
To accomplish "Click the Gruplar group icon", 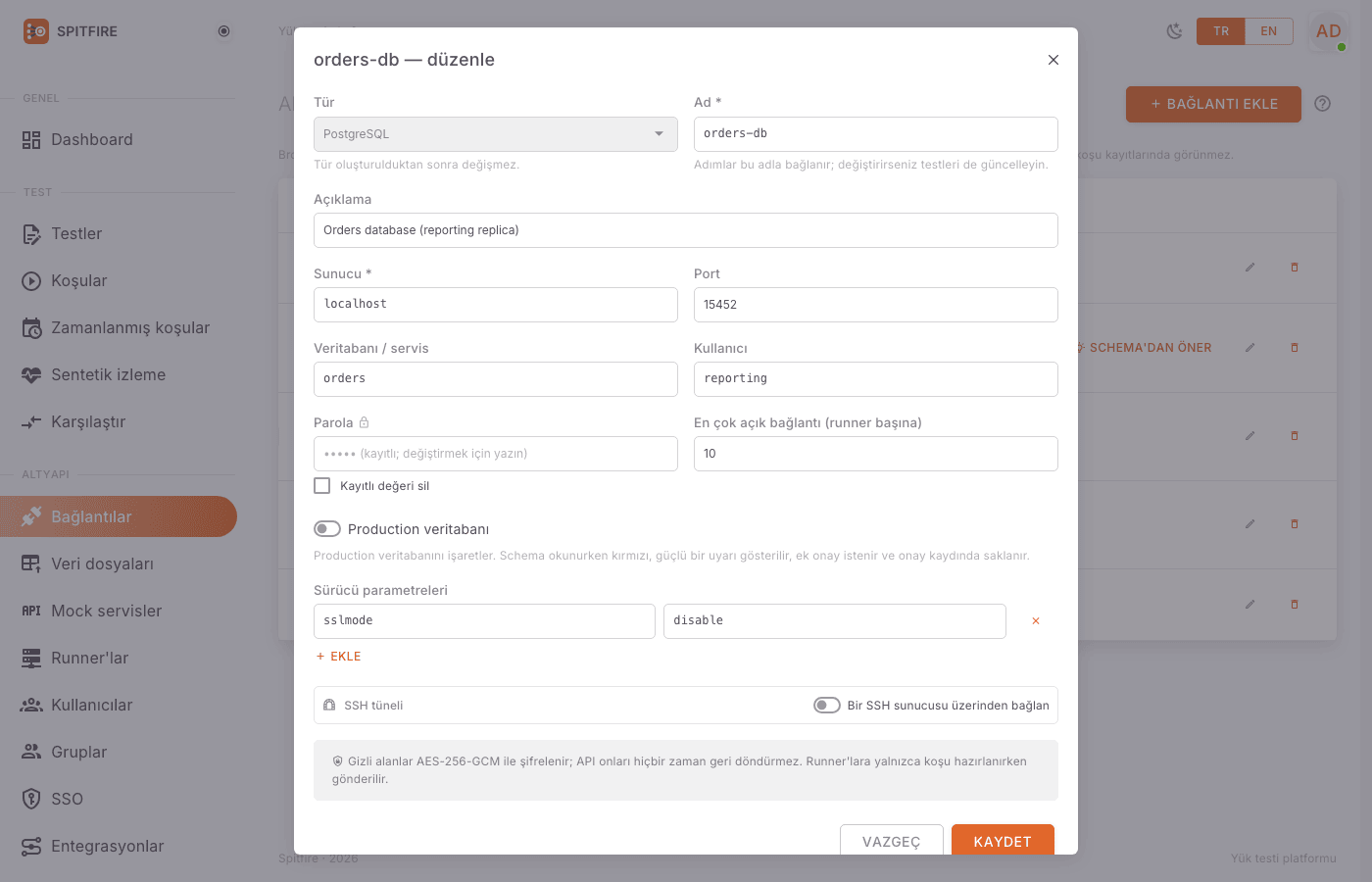I will [x=31, y=752].
